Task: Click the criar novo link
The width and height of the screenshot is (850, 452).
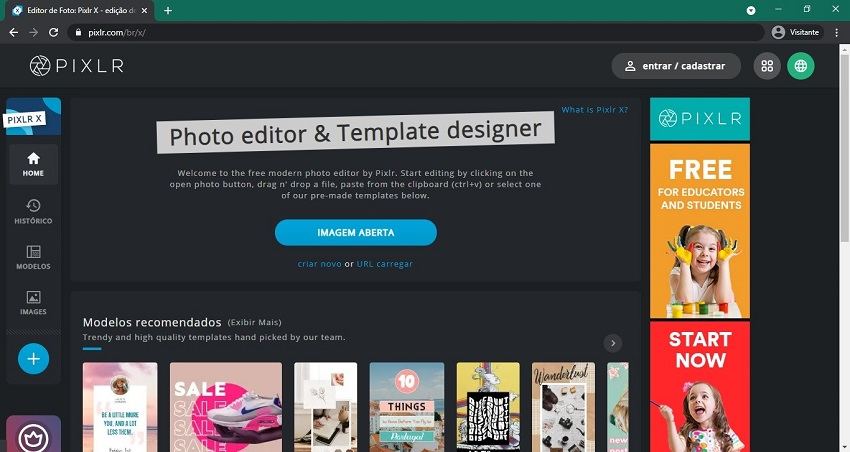Action: [x=319, y=264]
